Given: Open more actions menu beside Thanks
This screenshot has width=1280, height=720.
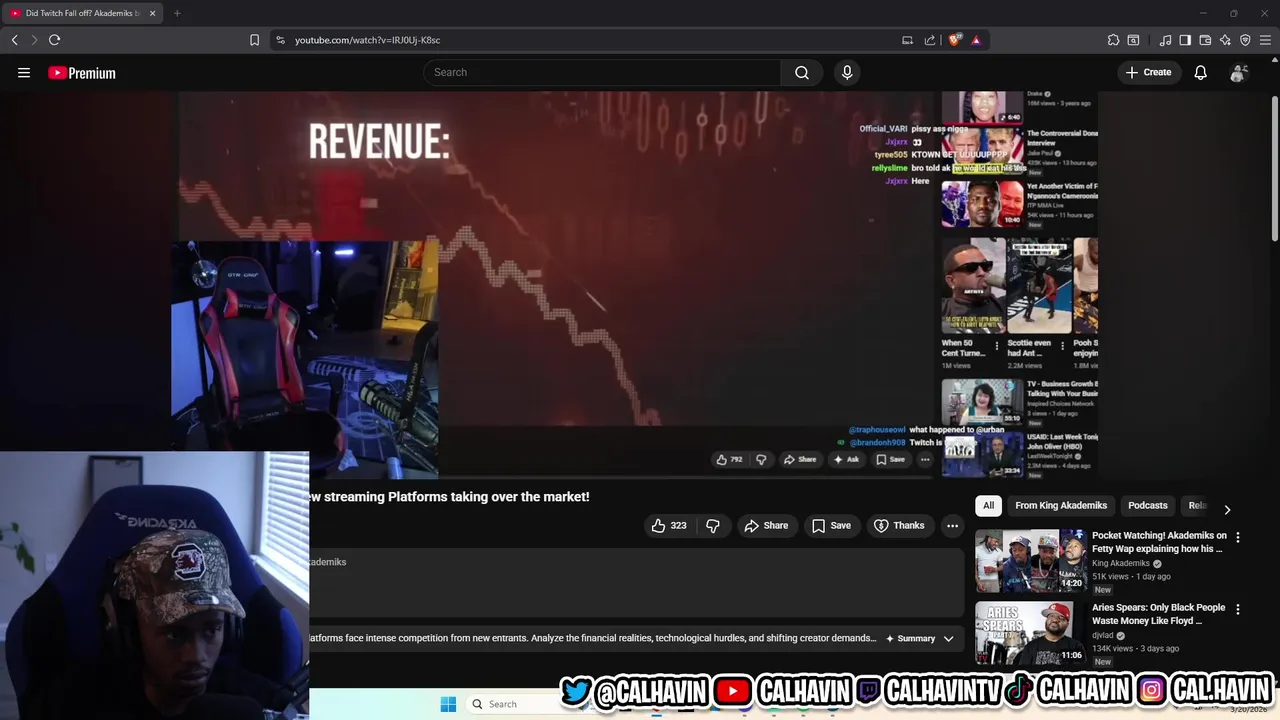Looking at the screenshot, I should pyautogui.click(x=952, y=525).
